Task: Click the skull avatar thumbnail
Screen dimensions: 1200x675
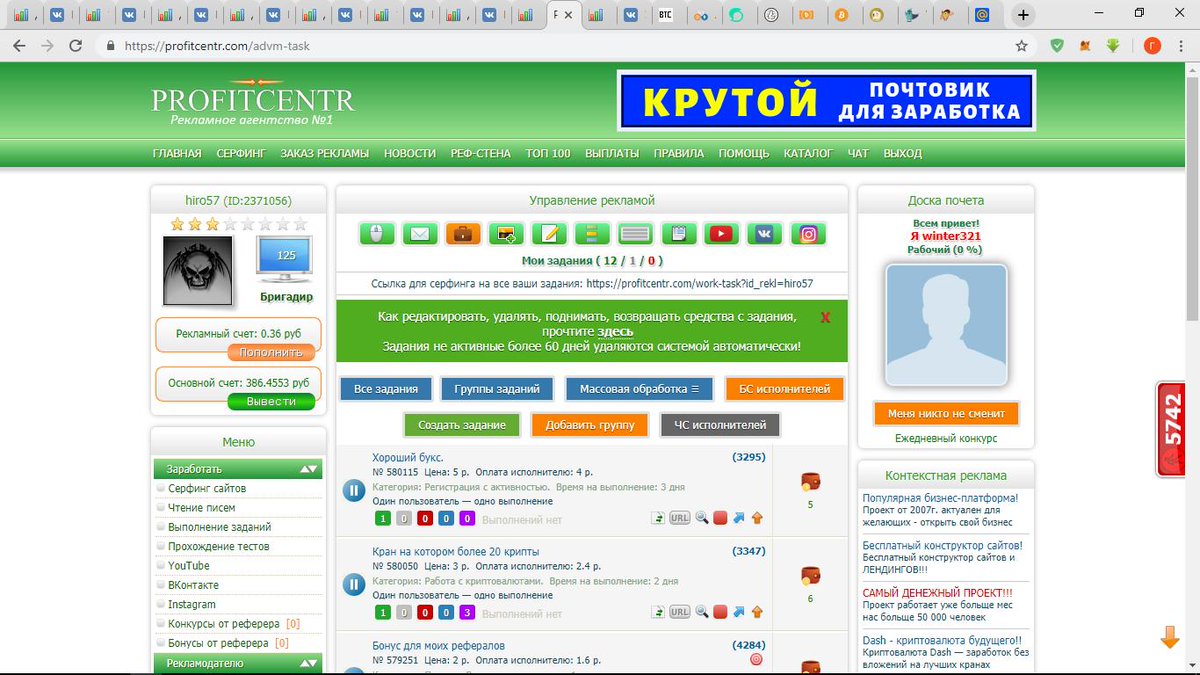Action: tap(198, 271)
